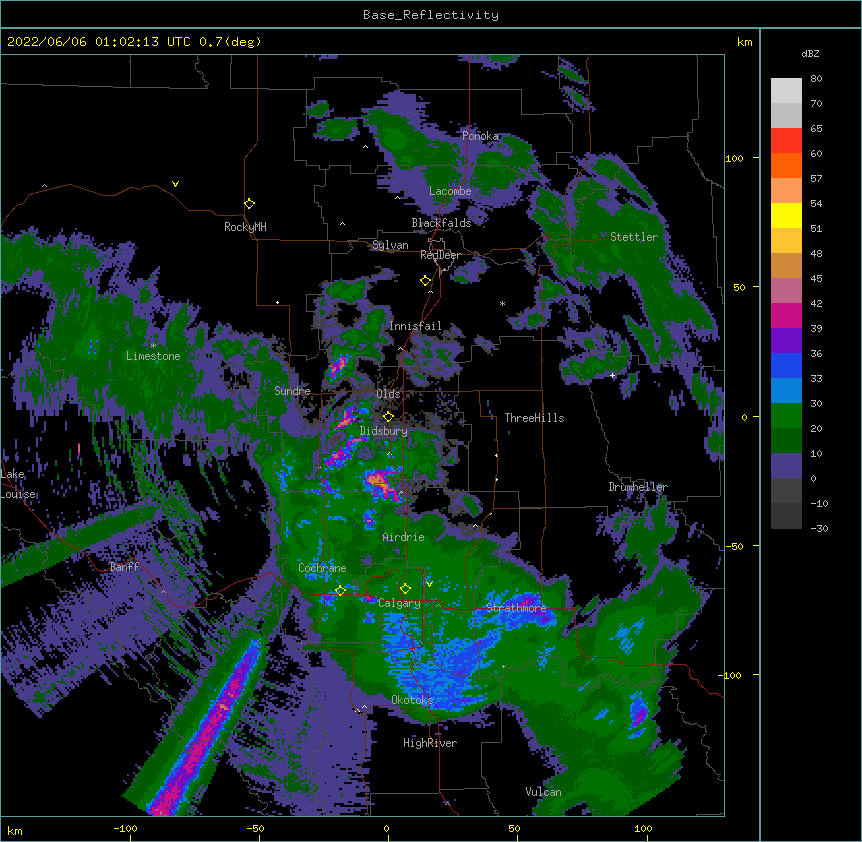Click the Lacombe label
The image size is (862, 842).
click(x=450, y=191)
